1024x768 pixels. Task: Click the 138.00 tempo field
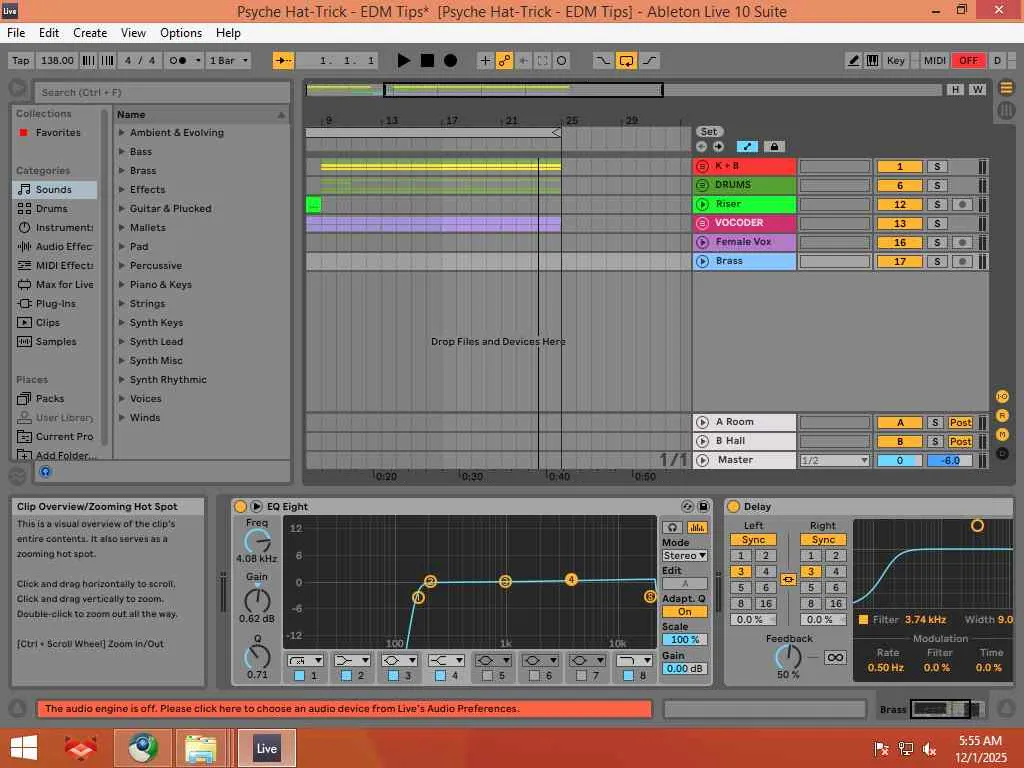57,60
